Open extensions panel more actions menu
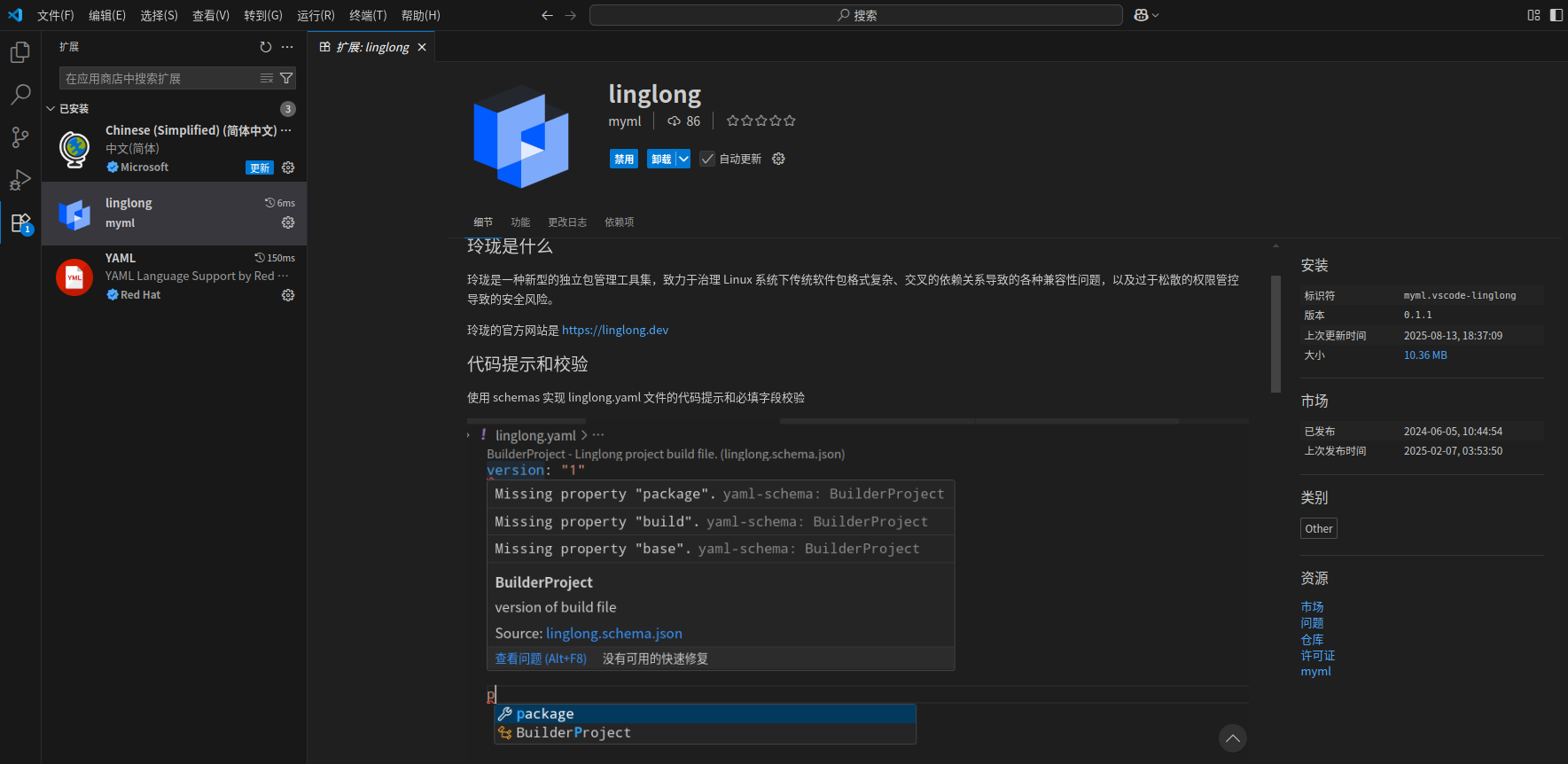The height and width of the screenshot is (764, 1568). (x=287, y=47)
